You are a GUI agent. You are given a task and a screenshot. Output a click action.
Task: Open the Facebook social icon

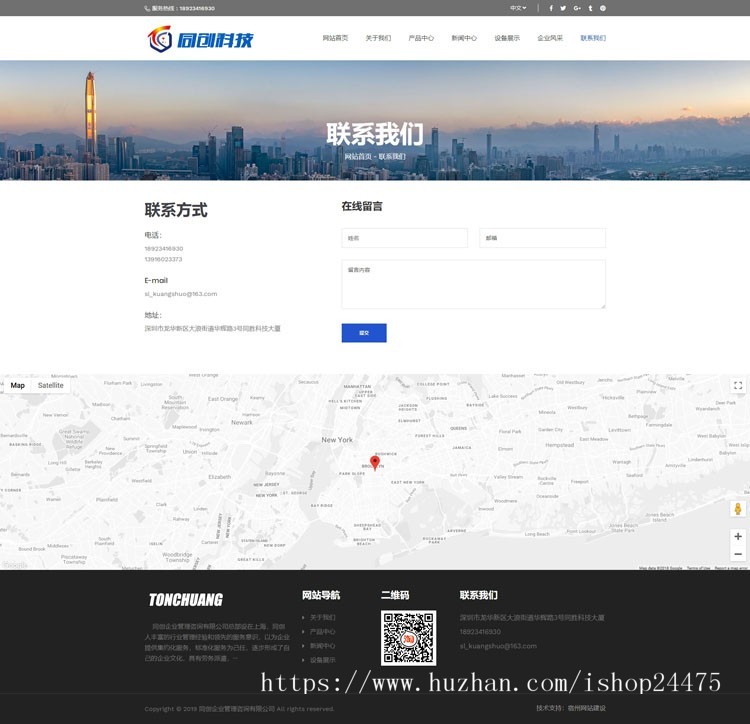click(551, 8)
